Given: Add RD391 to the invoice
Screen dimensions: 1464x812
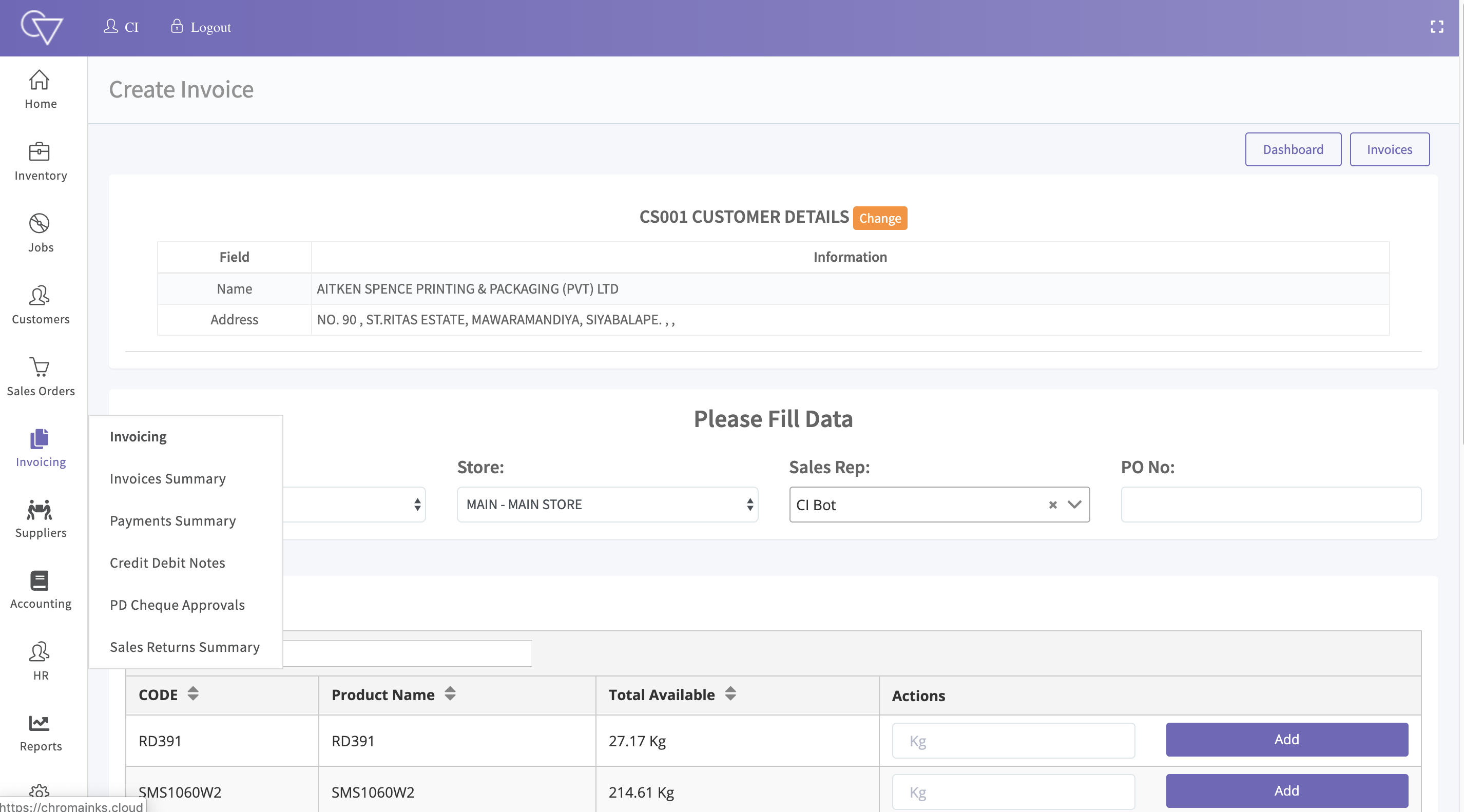Looking at the screenshot, I should point(1286,739).
